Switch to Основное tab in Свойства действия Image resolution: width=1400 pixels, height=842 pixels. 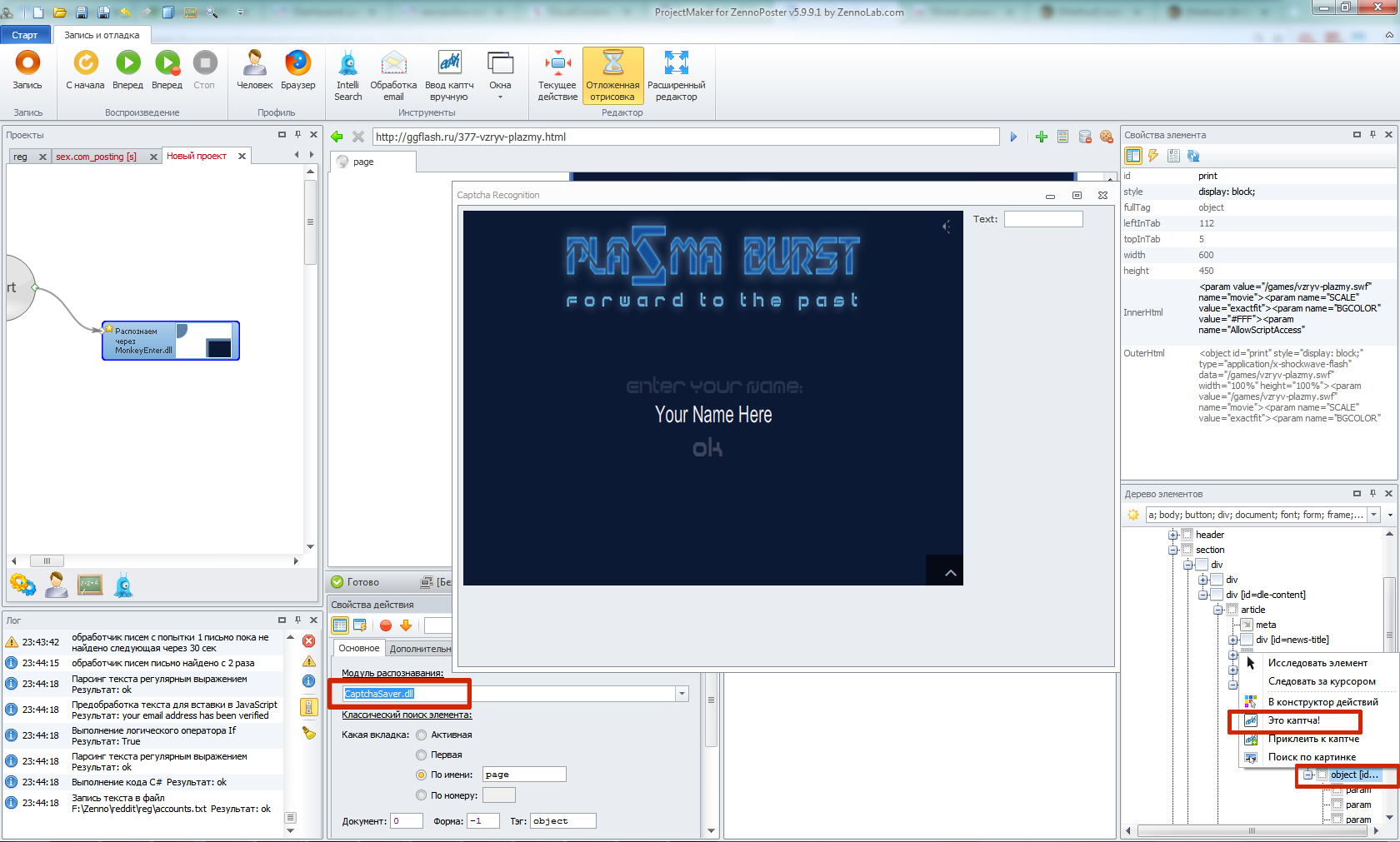tap(359, 648)
